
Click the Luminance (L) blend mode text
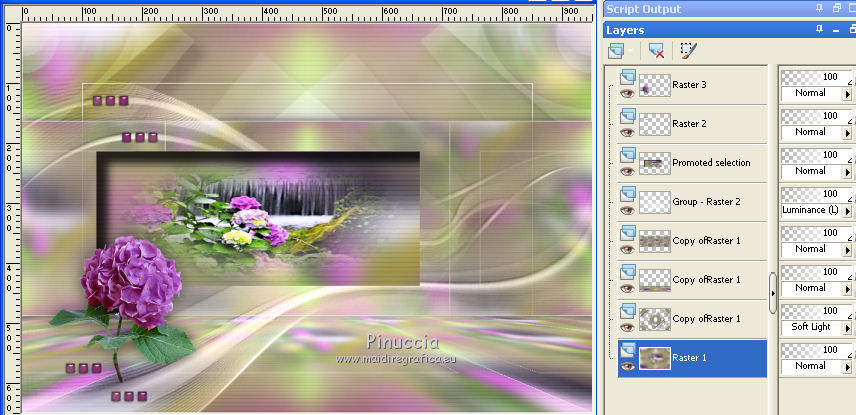[810, 210]
